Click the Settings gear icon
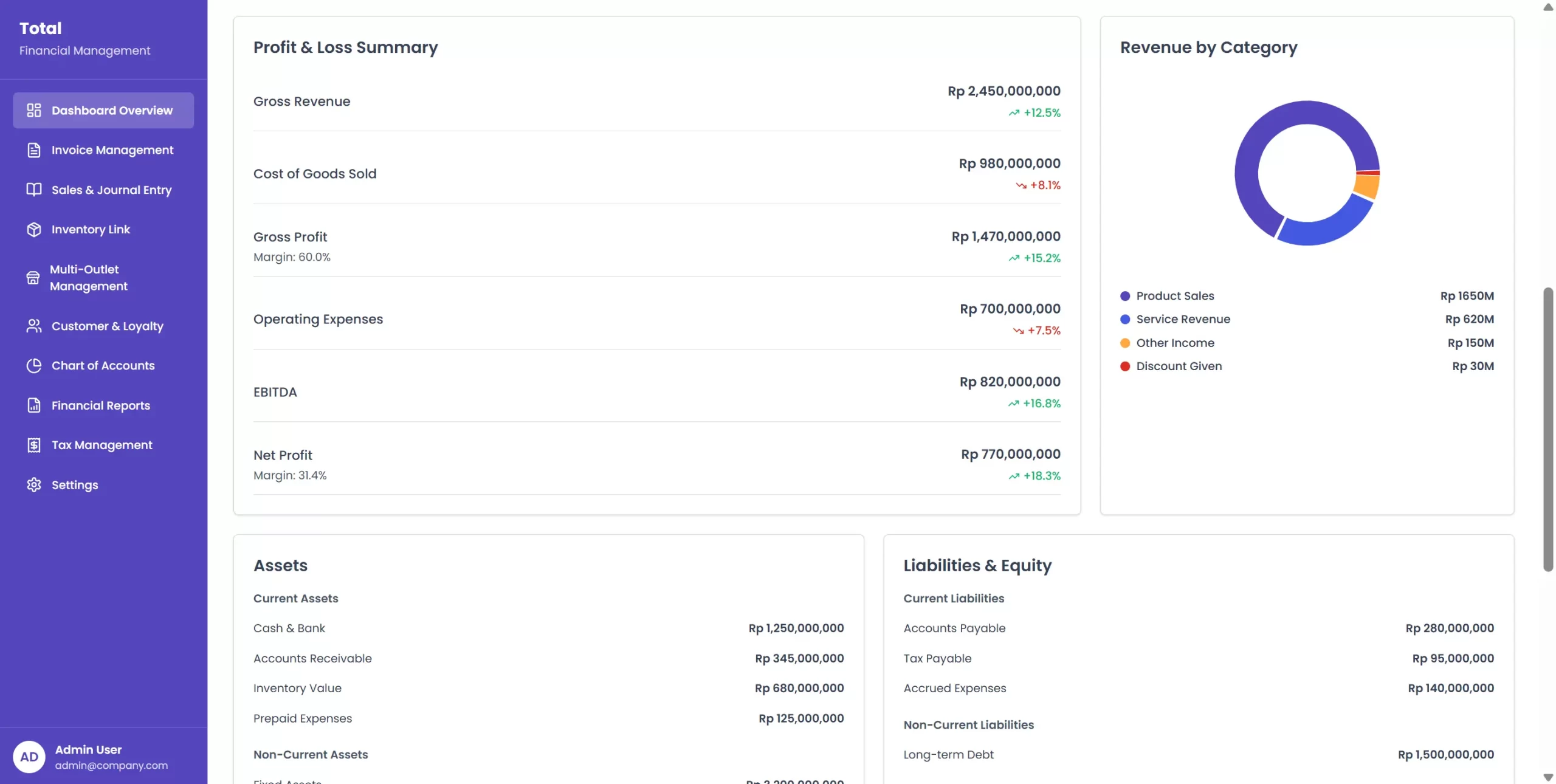 [34, 484]
